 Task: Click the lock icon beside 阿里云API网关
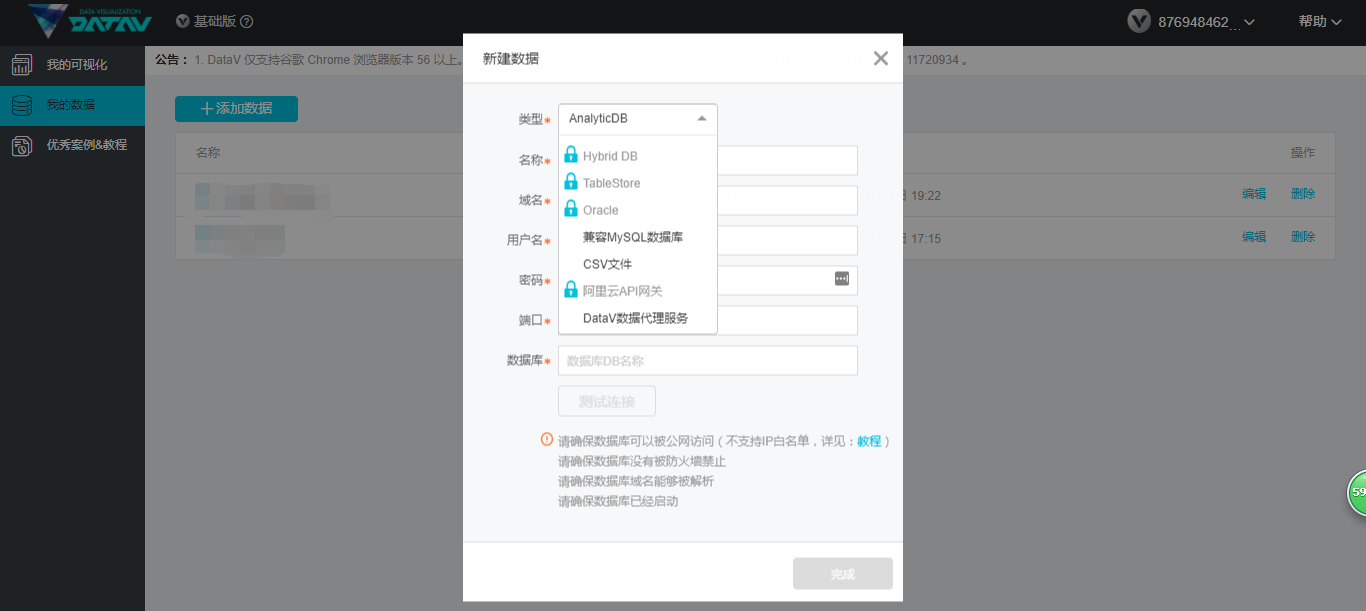[x=571, y=290]
